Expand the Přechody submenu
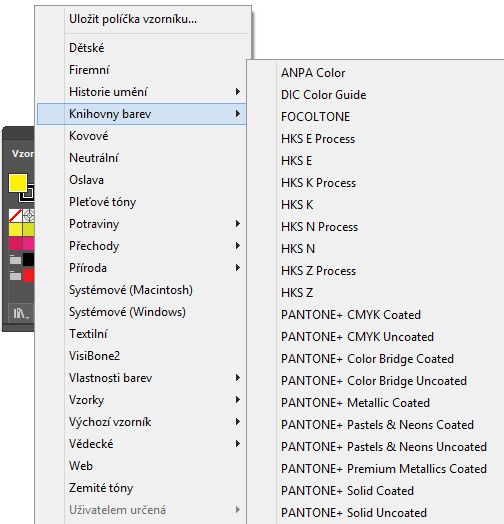Viewport: 504px width, 524px height. pyautogui.click(x=142, y=246)
